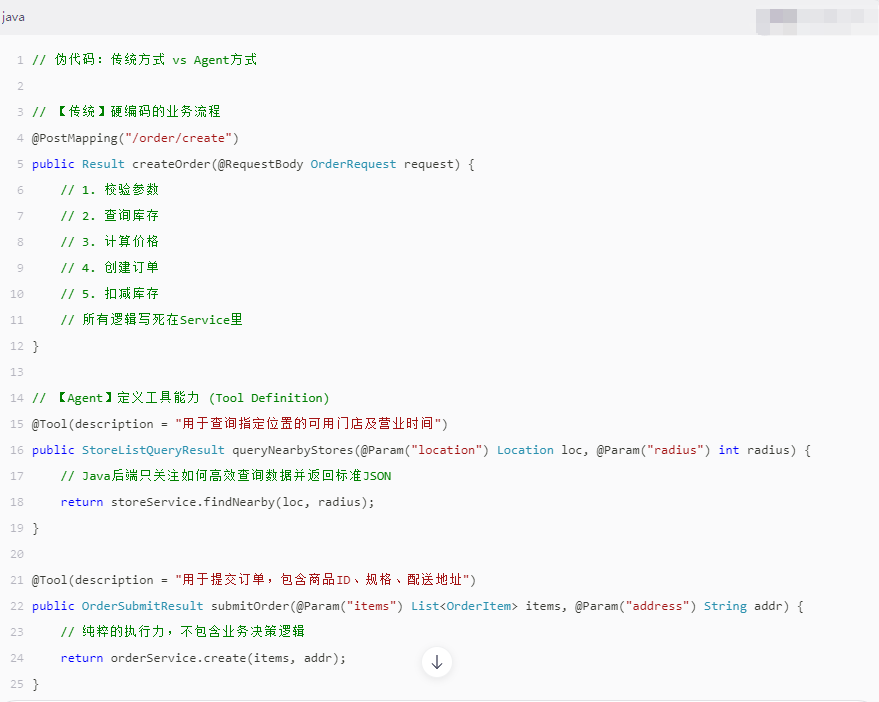Viewport: 879px width, 702px height.
Task: Click the "items" param string
Action: click(x=371, y=606)
